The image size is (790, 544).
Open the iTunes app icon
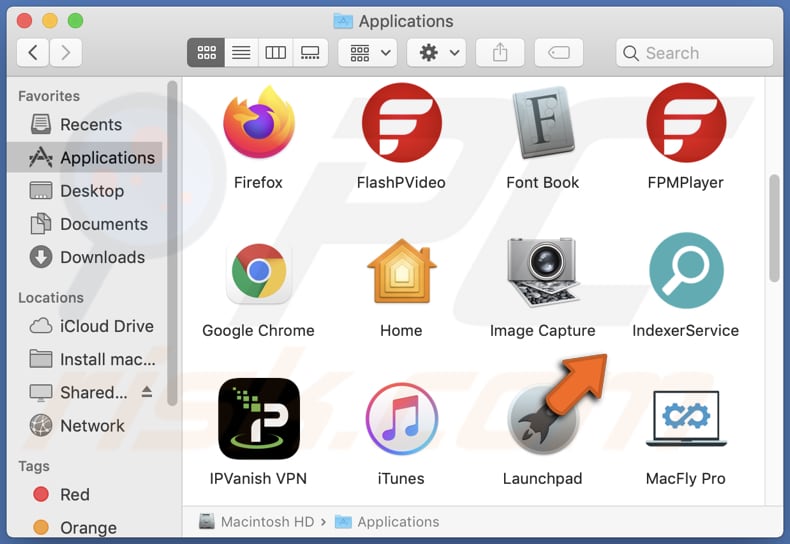coord(402,419)
